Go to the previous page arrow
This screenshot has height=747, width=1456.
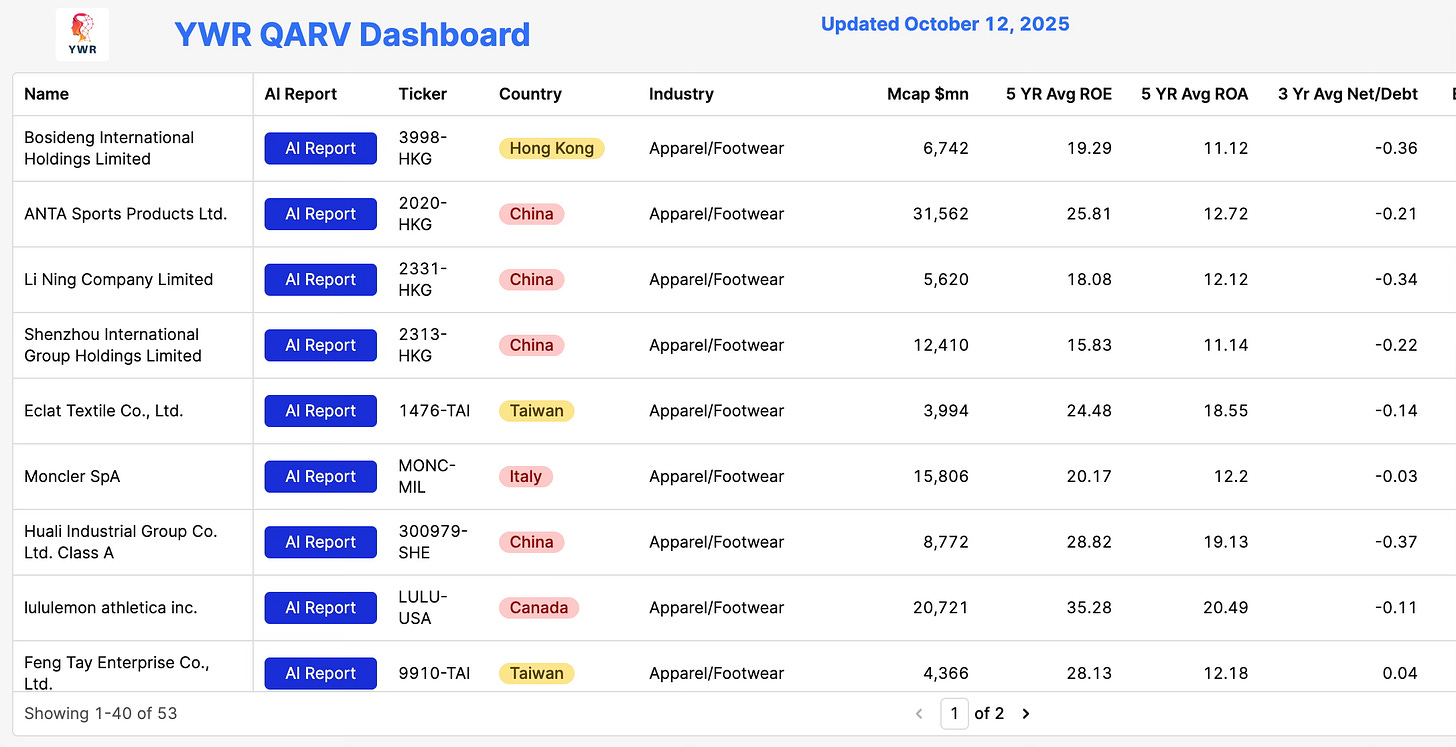920,713
